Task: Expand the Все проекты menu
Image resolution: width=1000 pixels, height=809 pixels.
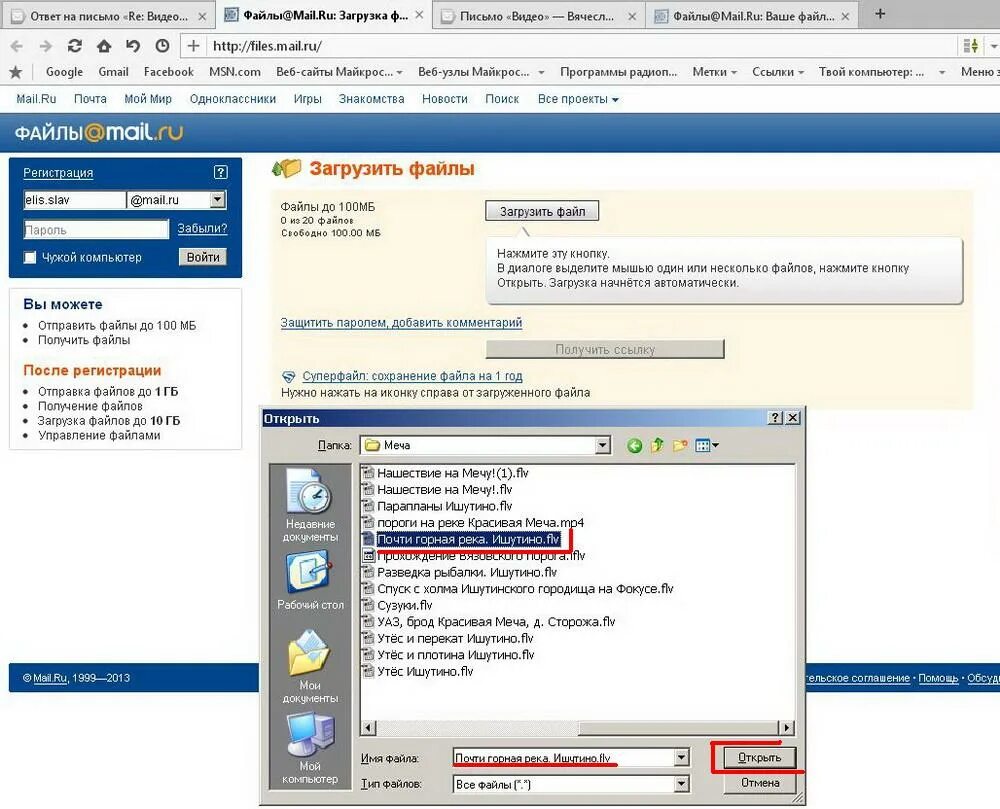Action: point(578,99)
